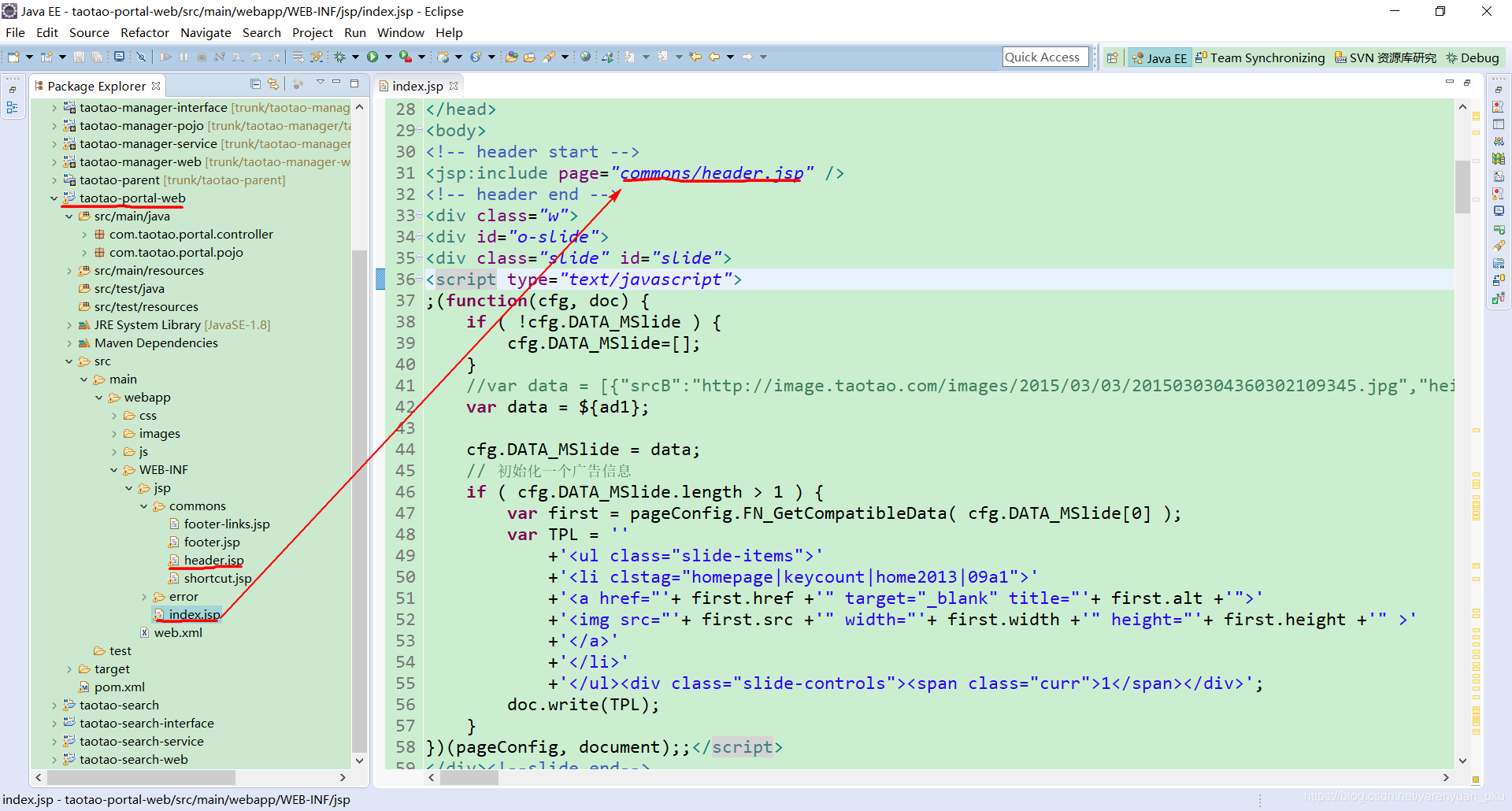Select web.xml under WEB-INF
The height and width of the screenshot is (811, 1512).
(x=178, y=632)
